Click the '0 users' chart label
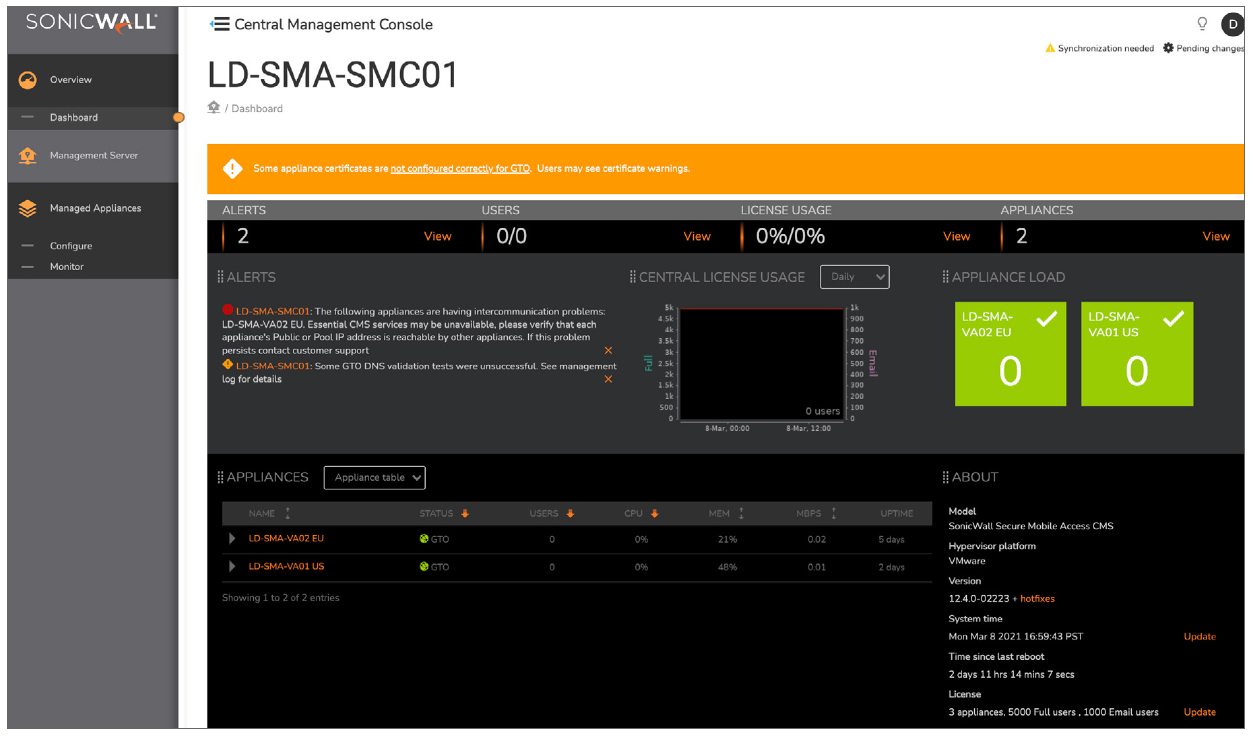Screen dimensions: 1255x739 (x=823, y=411)
